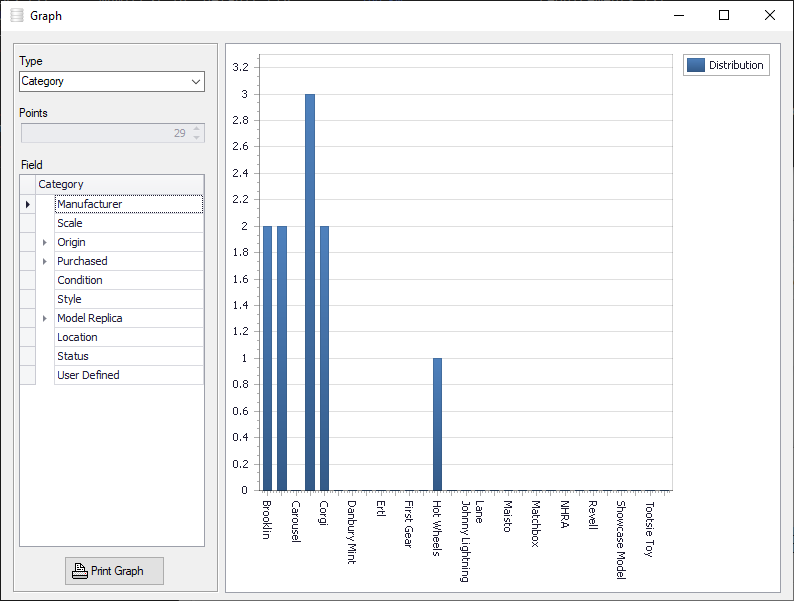Select the Style field row
The width and height of the screenshot is (794, 601).
(129, 299)
